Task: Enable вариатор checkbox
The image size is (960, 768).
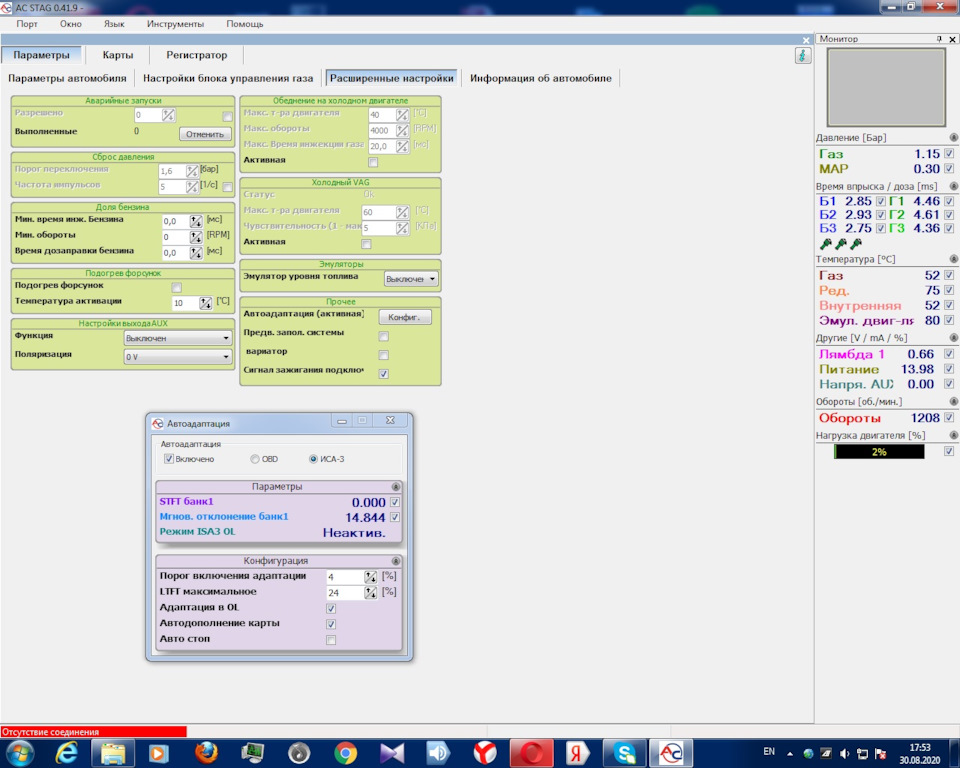Action: pyautogui.click(x=383, y=355)
